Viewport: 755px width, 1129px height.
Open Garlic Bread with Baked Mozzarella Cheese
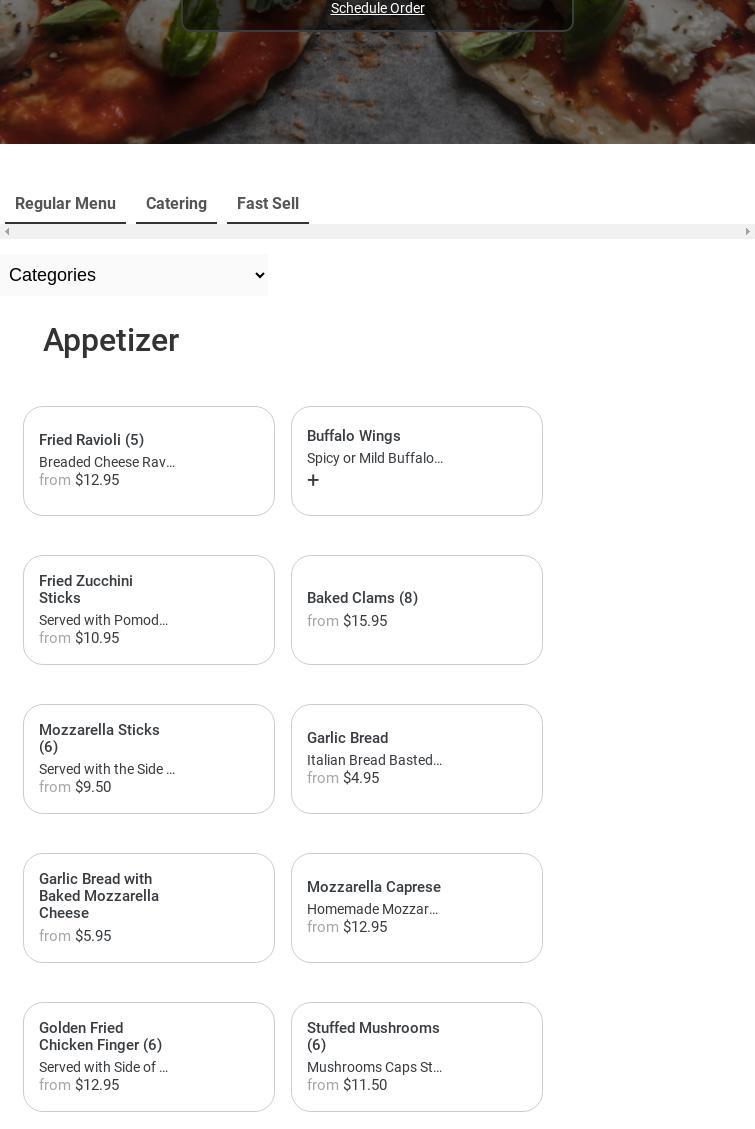pos(149,908)
